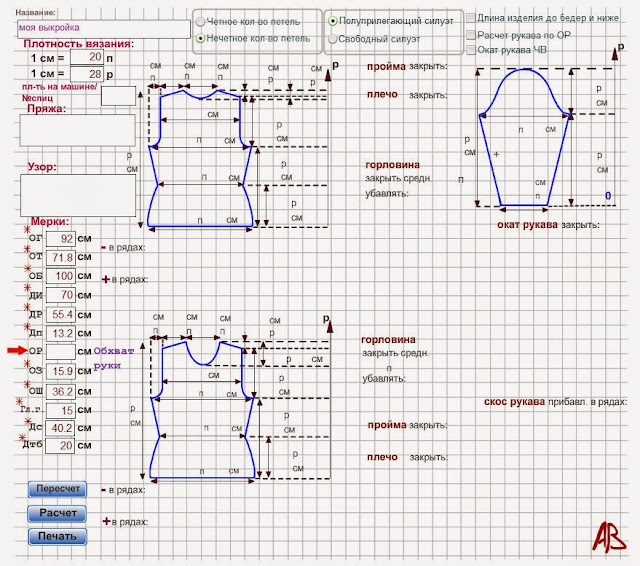
Task: Toggle the Окат рукава ЧВ checkbox
Action: coord(471,50)
